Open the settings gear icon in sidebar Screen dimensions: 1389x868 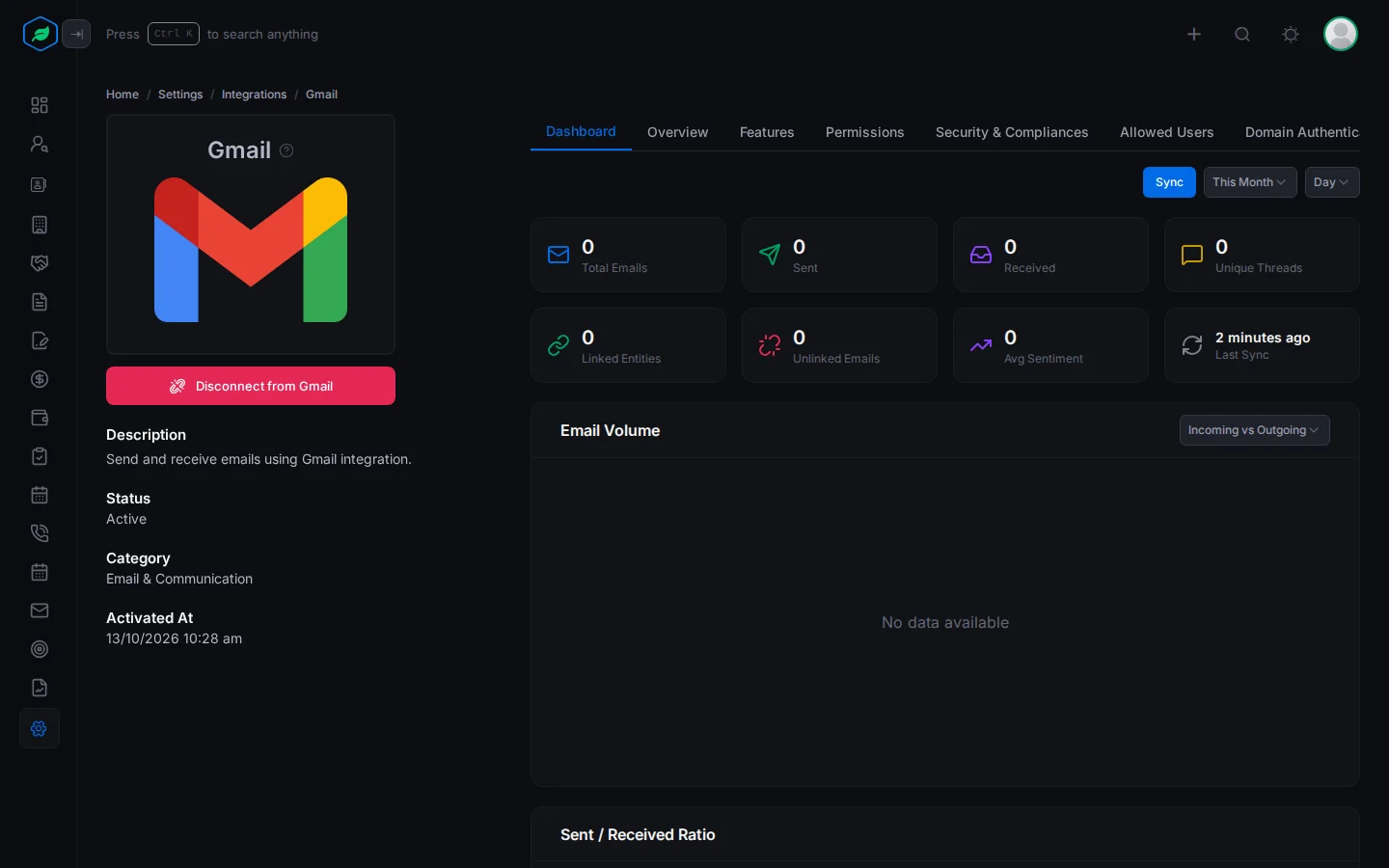tap(40, 728)
